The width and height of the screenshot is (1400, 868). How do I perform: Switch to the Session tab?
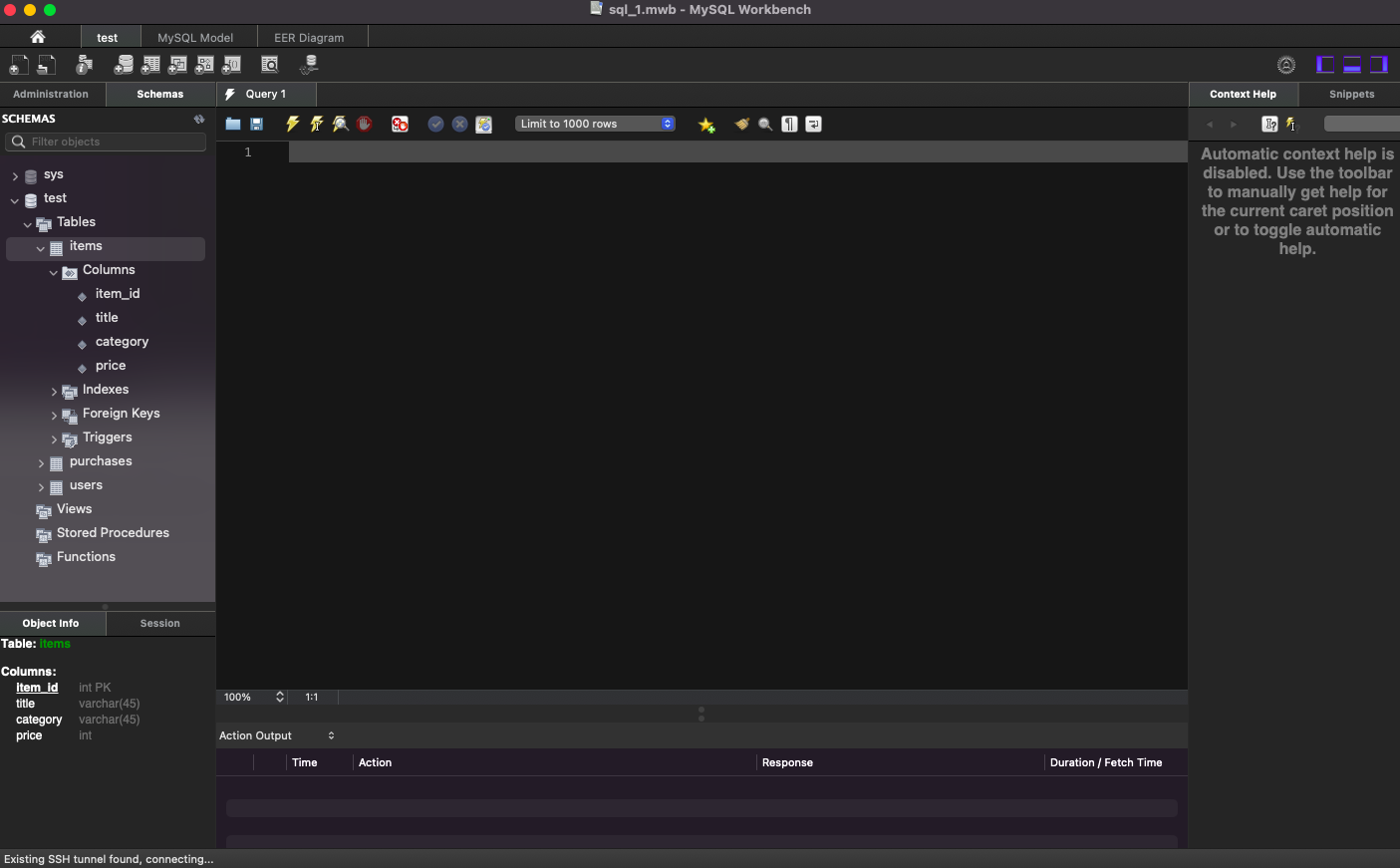(x=159, y=623)
